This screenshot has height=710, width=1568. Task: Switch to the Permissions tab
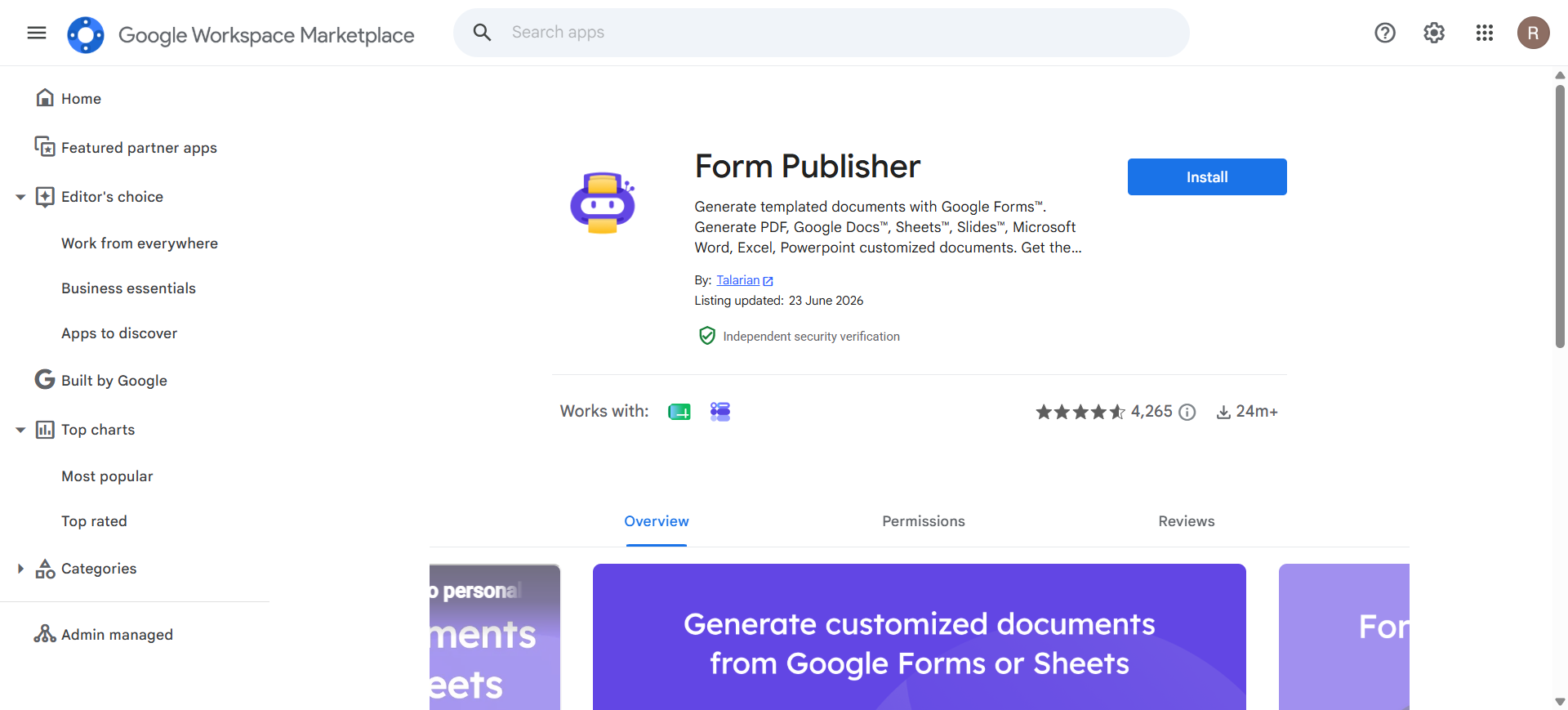click(924, 521)
